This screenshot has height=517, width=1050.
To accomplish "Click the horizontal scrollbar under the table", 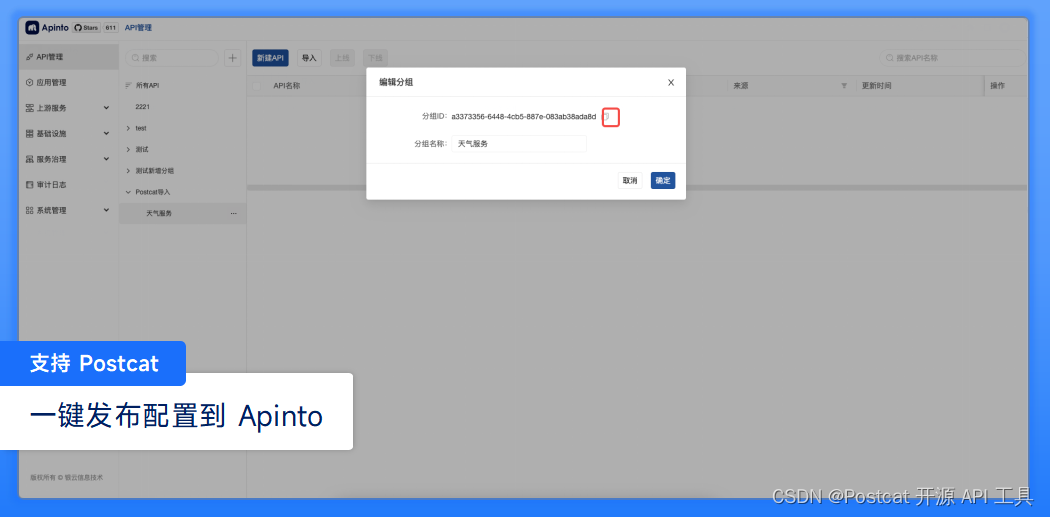I will [x=636, y=188].
